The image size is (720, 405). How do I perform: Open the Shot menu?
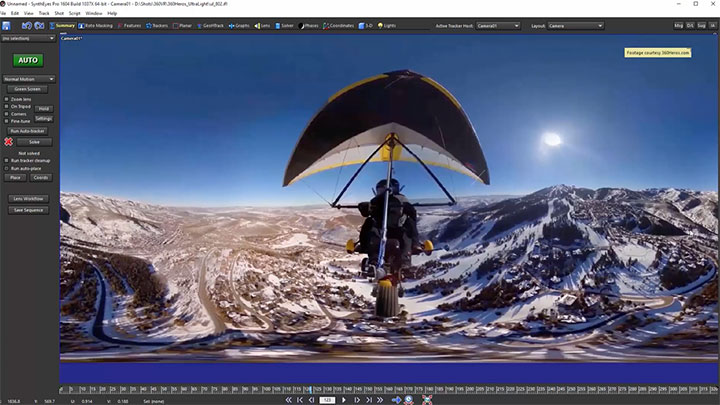pyautogui.click(x=59, y=13)
